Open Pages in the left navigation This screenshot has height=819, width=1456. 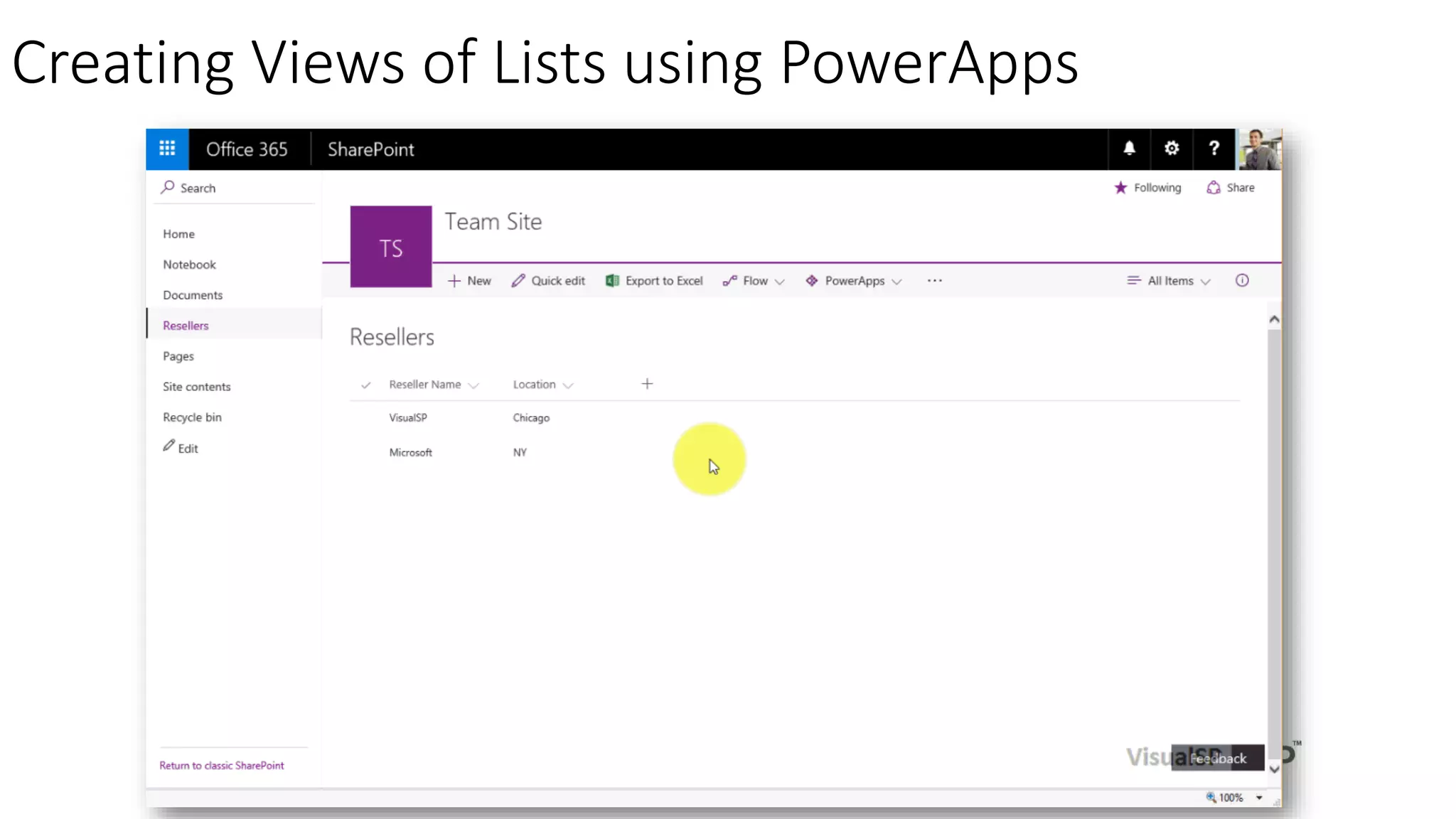click(x=178, y=356)
